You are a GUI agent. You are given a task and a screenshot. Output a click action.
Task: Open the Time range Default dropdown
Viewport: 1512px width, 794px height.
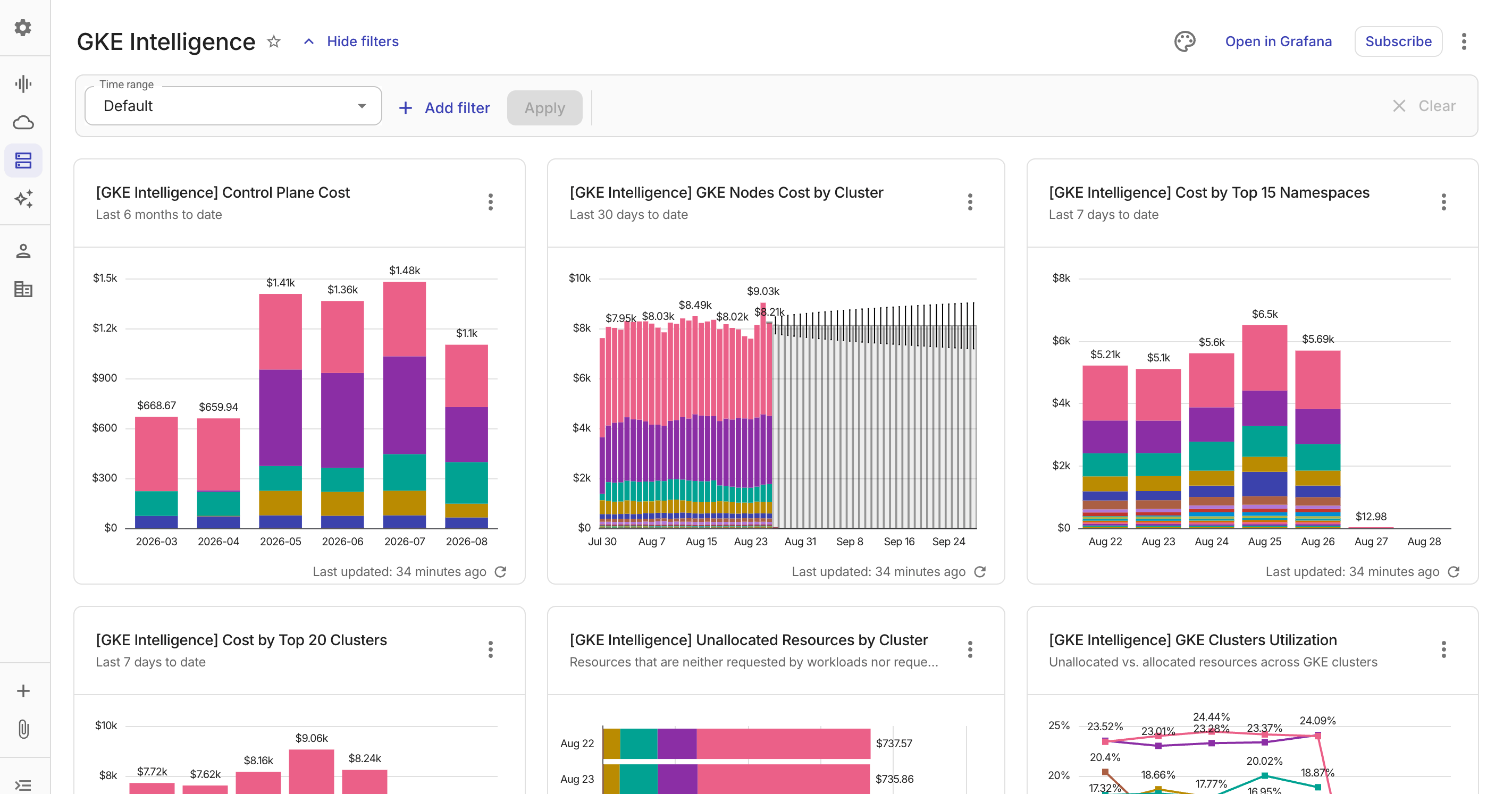pyautogui.click(x=233, y=106)
